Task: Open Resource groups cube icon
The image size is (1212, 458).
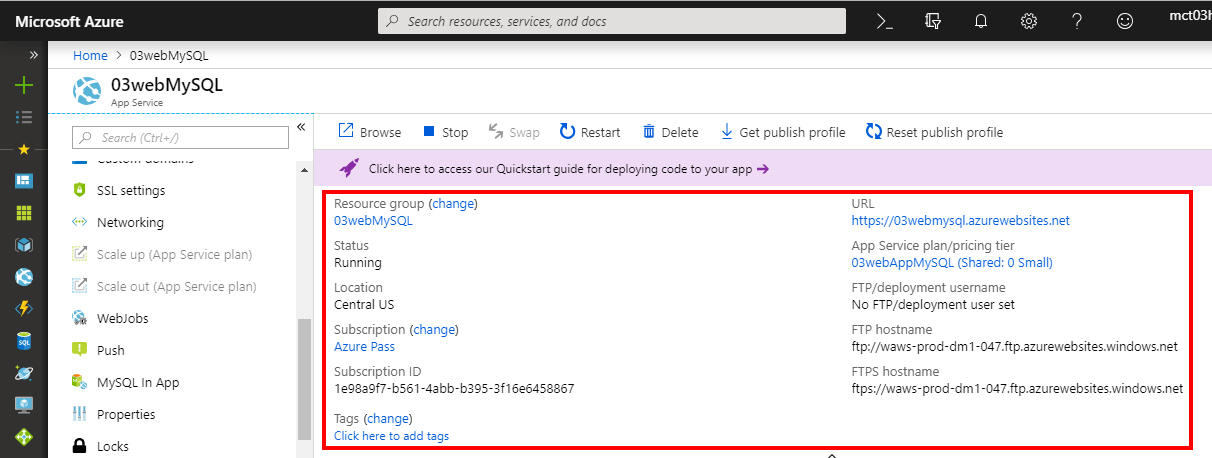Action: pyautogui.click(x=24, y=245)
